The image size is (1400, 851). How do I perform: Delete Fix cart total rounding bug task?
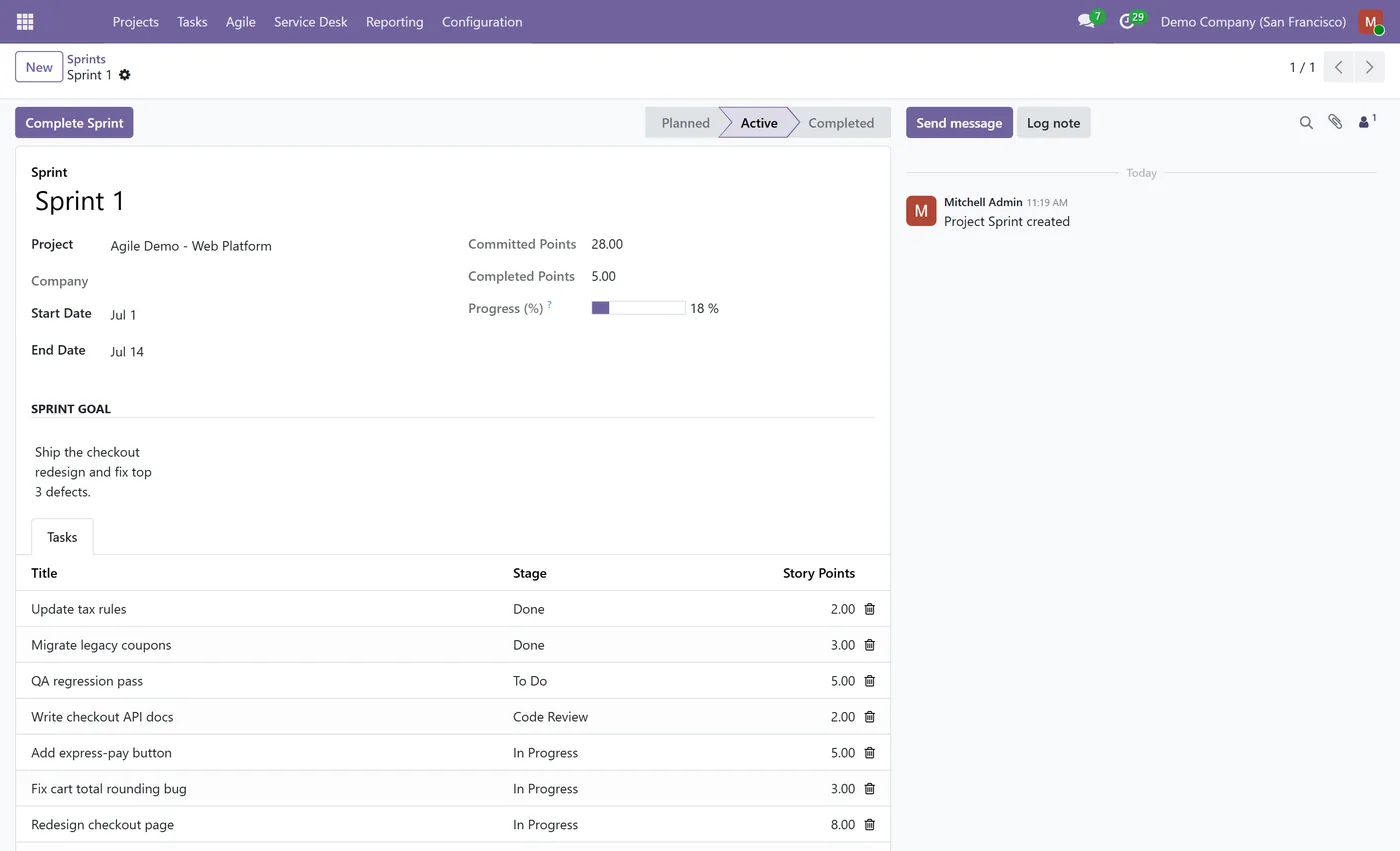point(869,789)
